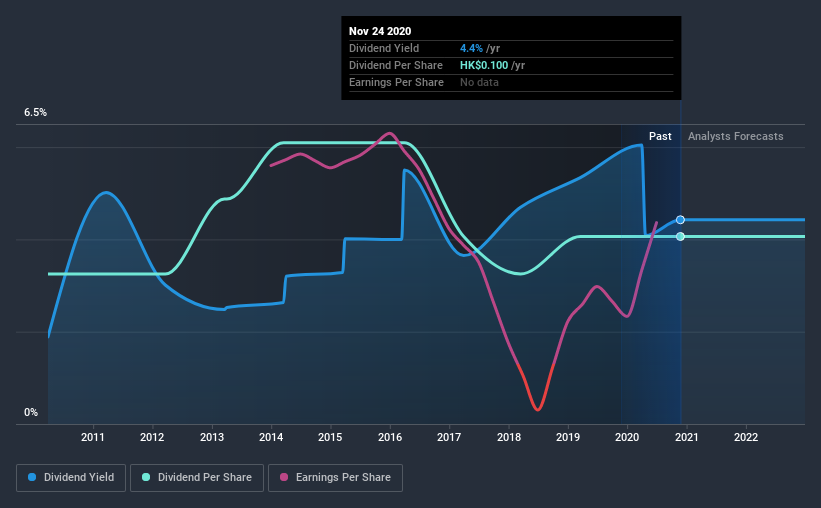Screen dimensions: 821x508
Task: Click the blue Dividend Yield data point marker
Action: 680,219
